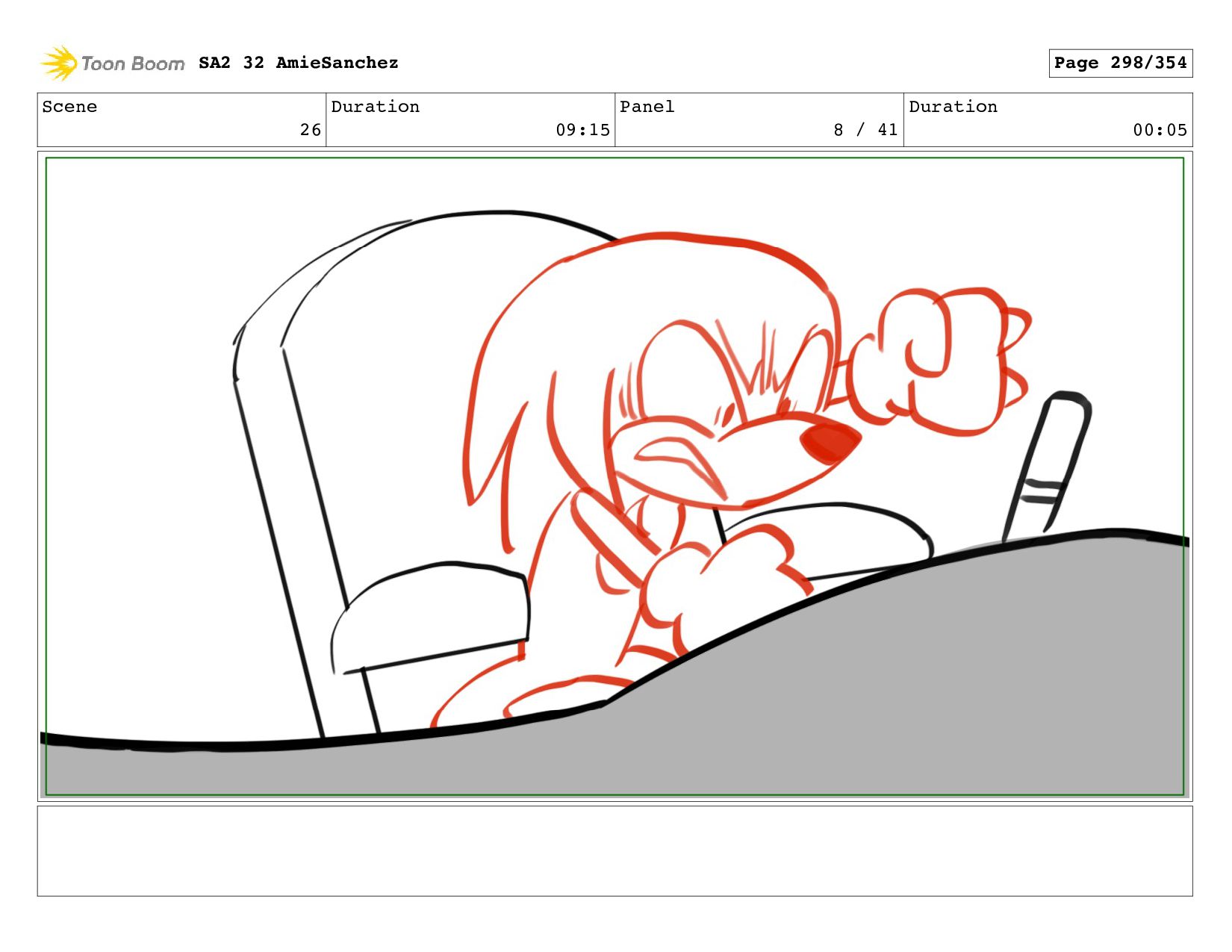
Task: Click the scene duration value 09:15
Action: (582, 130)
